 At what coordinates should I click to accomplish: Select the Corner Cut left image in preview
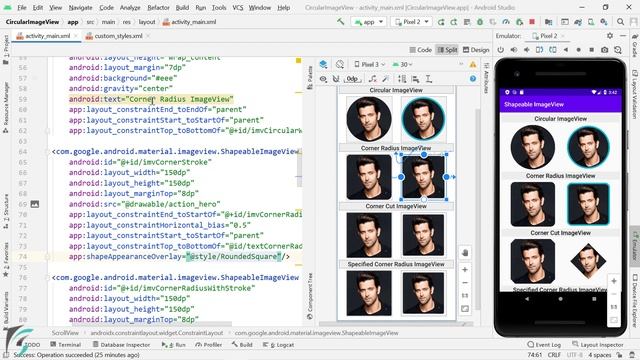pos(369,235)
